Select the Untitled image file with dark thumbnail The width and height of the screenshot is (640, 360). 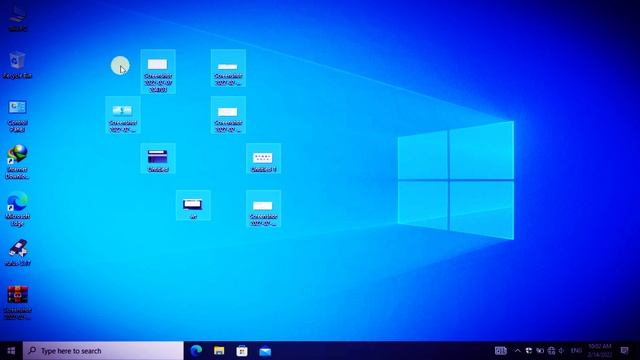[x=158, y=158]
